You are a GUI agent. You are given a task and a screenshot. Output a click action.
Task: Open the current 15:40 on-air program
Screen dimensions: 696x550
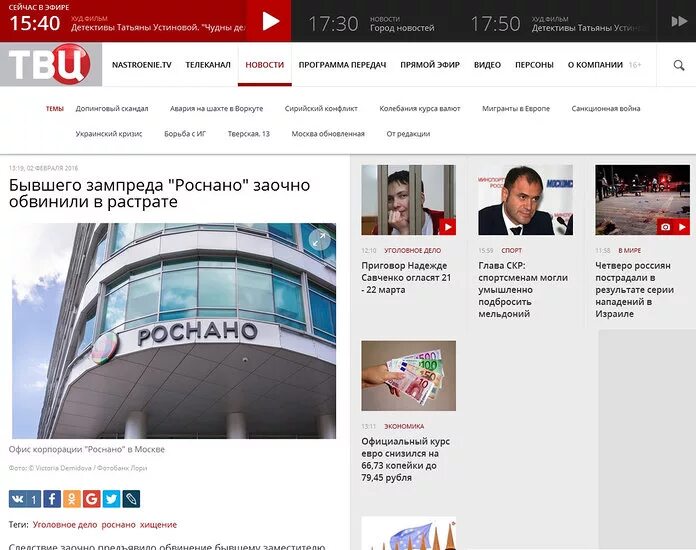pos(127,23)
